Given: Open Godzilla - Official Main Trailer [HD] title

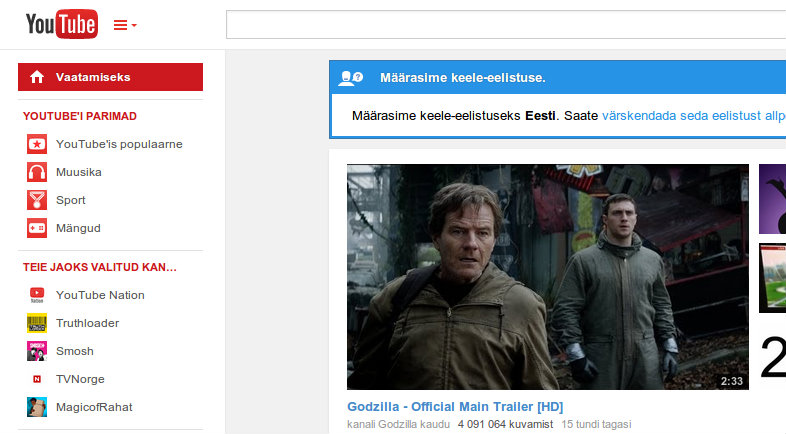Looking at the screenshot, I should [455, 406].
